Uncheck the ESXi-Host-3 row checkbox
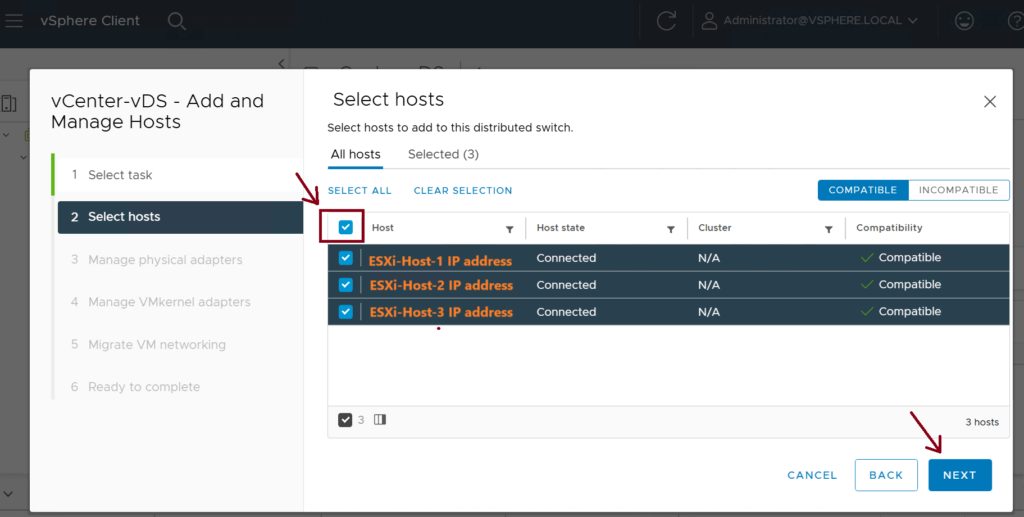 pos(345,312)
